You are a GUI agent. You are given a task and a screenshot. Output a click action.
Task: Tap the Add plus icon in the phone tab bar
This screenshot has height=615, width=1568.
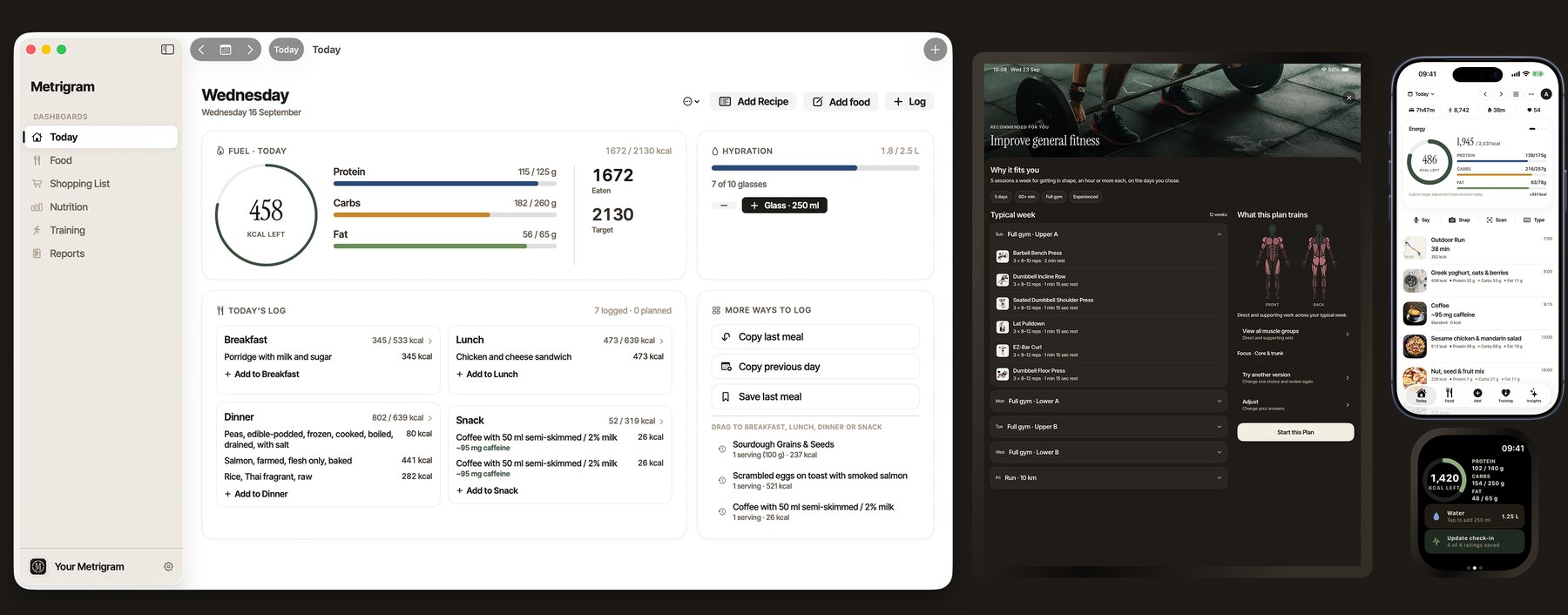pos(1477,395)
